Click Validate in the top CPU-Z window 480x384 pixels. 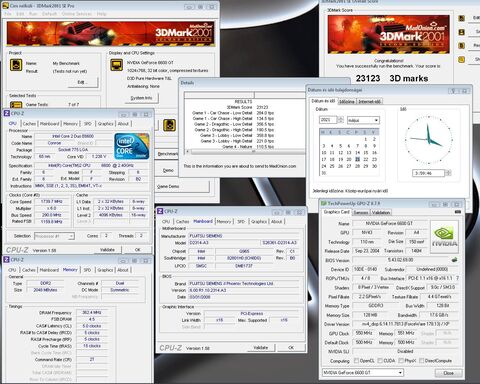tap(107, 250)
